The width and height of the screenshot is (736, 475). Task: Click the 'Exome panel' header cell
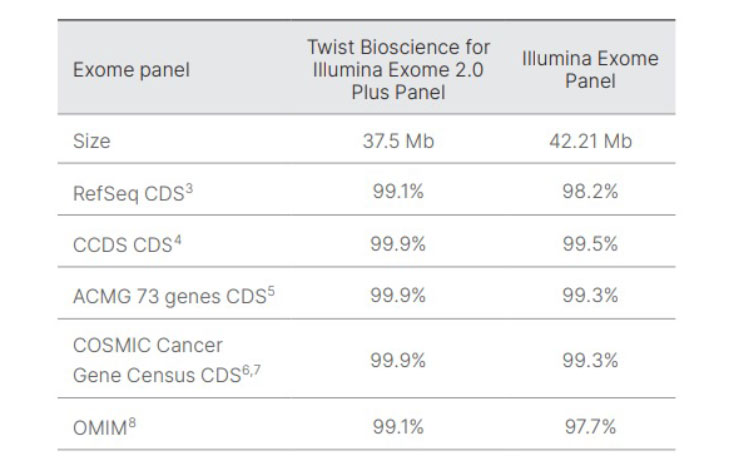pyautogui.click(x=131, y=70)
